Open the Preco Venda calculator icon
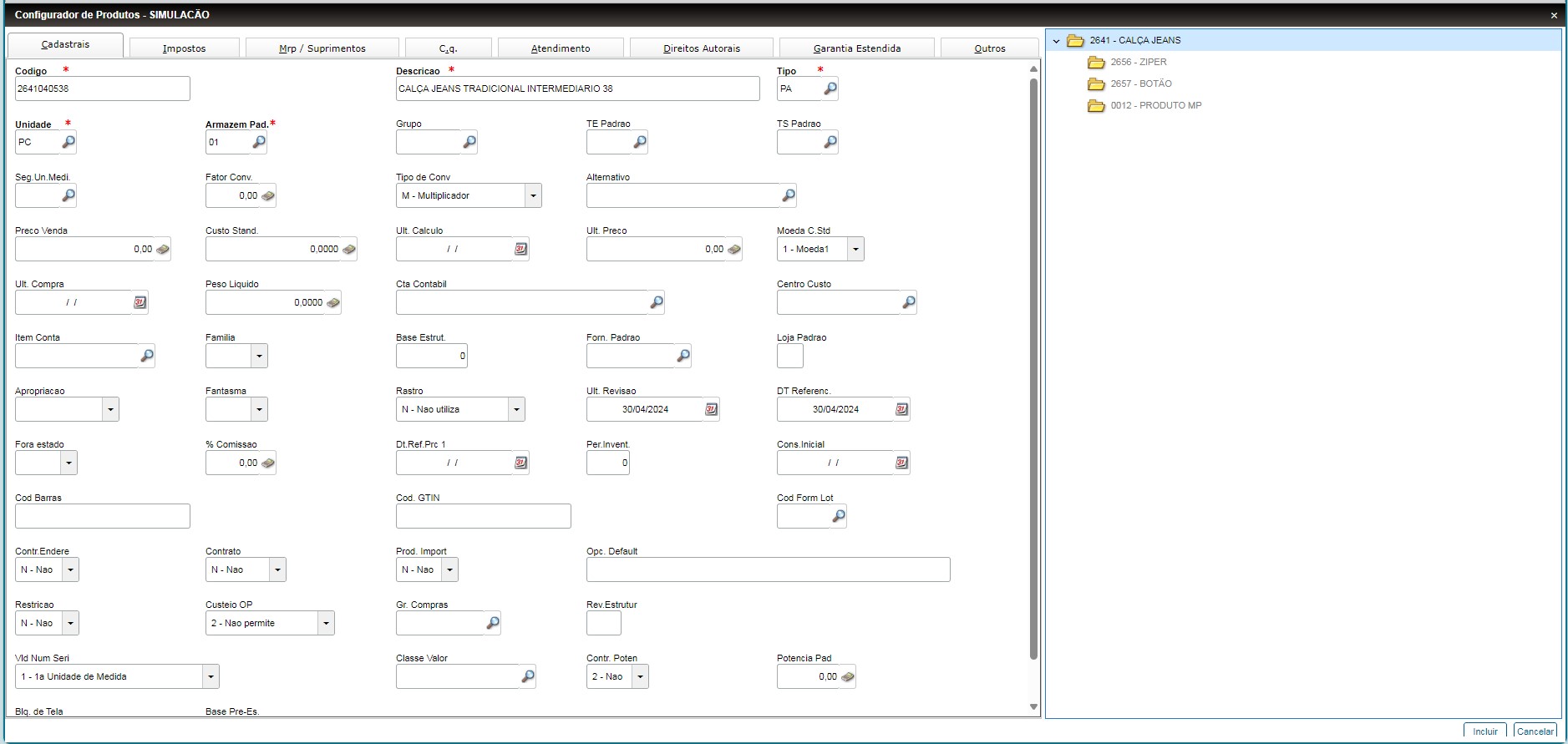 tap(163, 249)
